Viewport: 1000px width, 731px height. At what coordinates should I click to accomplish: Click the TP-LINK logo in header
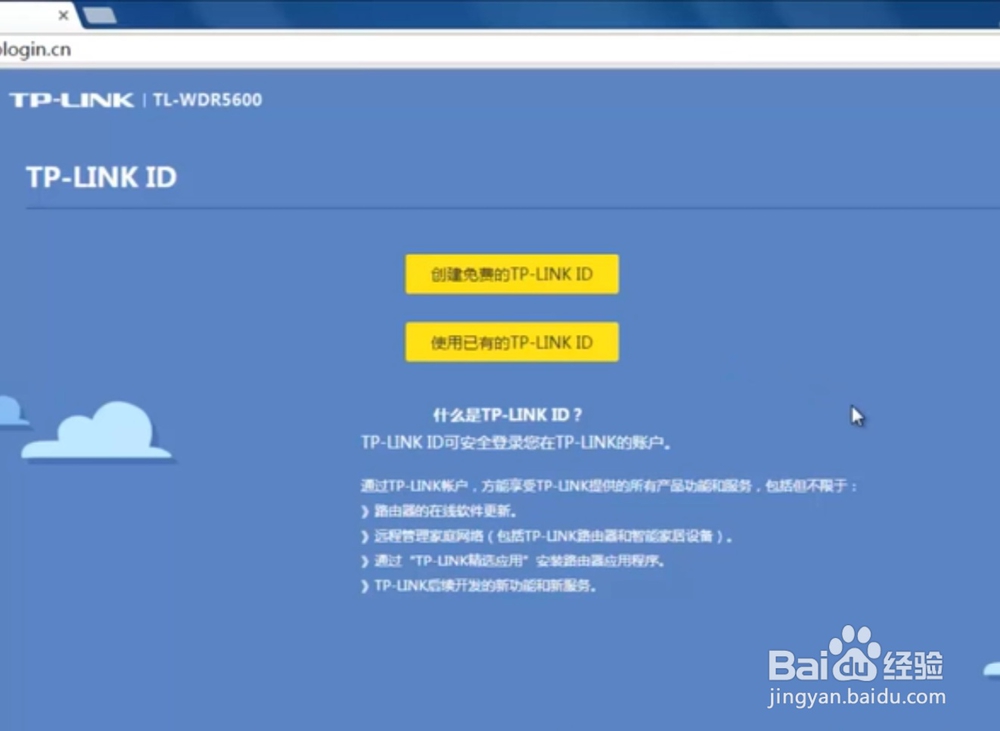[x=71, y=100]
